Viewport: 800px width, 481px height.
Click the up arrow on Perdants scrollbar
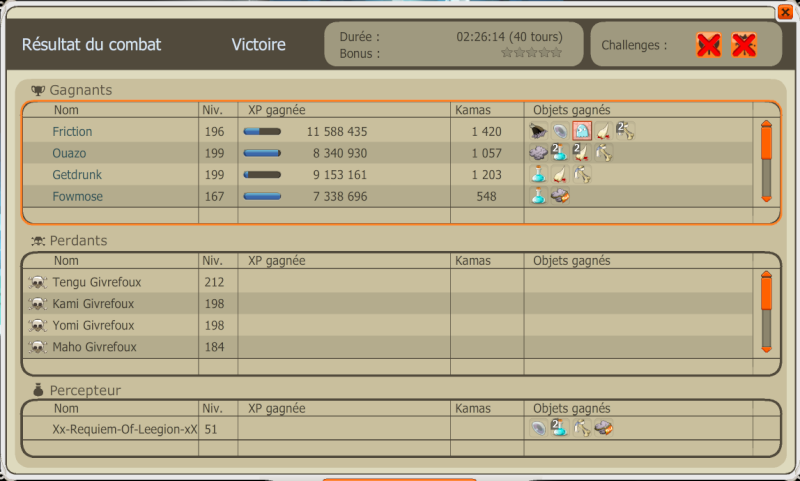[x=766, y=274]
